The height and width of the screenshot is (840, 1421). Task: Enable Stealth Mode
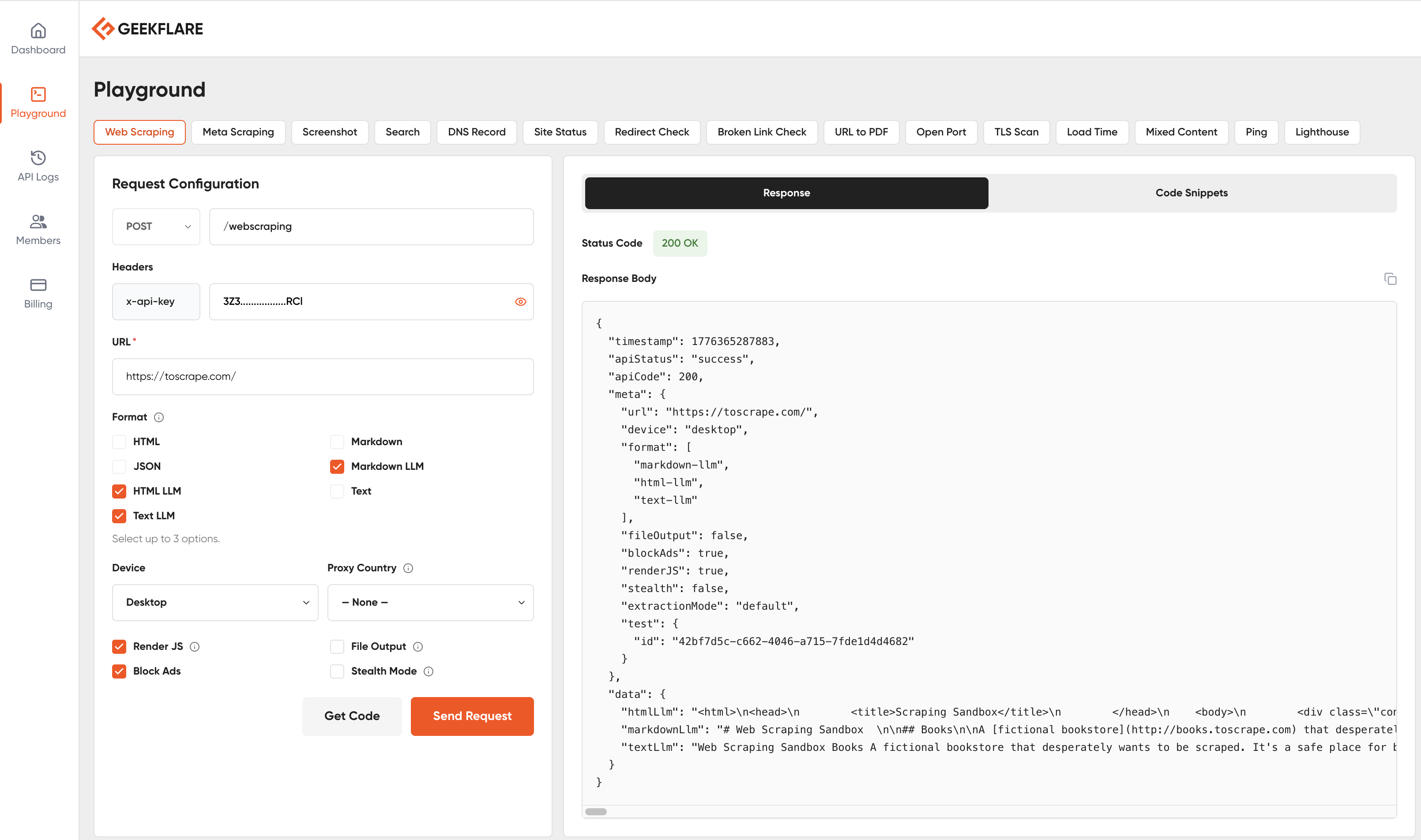coord(338,671)
